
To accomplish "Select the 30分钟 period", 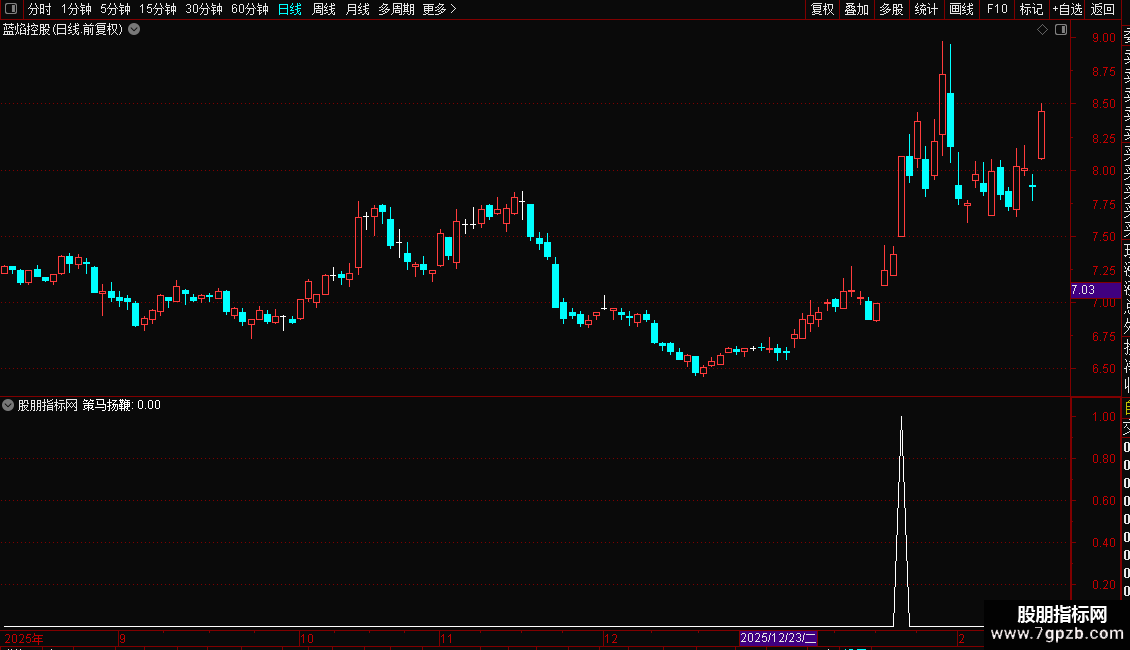I will (204, 9).
